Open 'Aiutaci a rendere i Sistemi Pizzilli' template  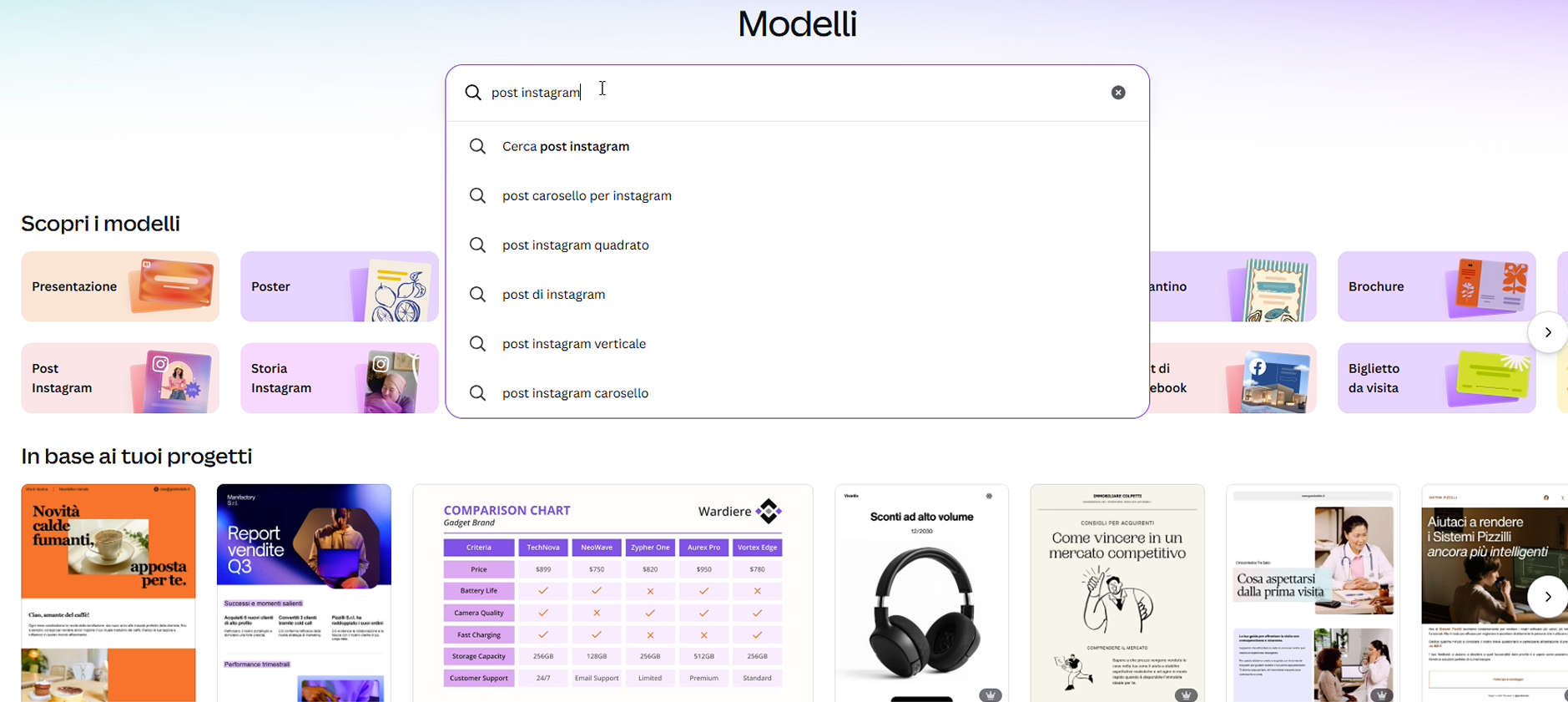coord(1495,593)
